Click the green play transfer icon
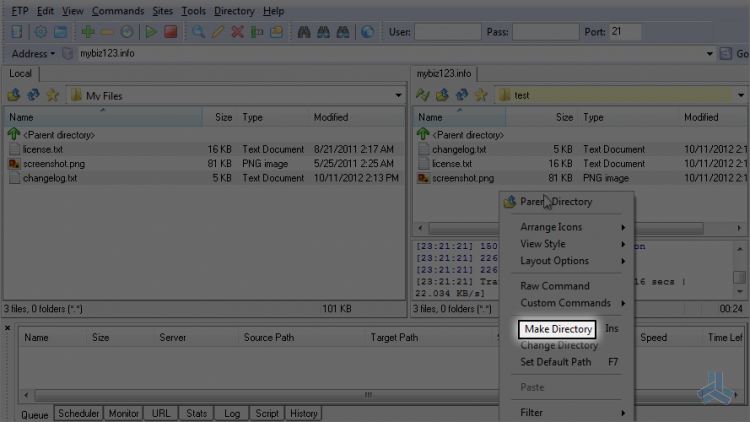 (151, 32)
